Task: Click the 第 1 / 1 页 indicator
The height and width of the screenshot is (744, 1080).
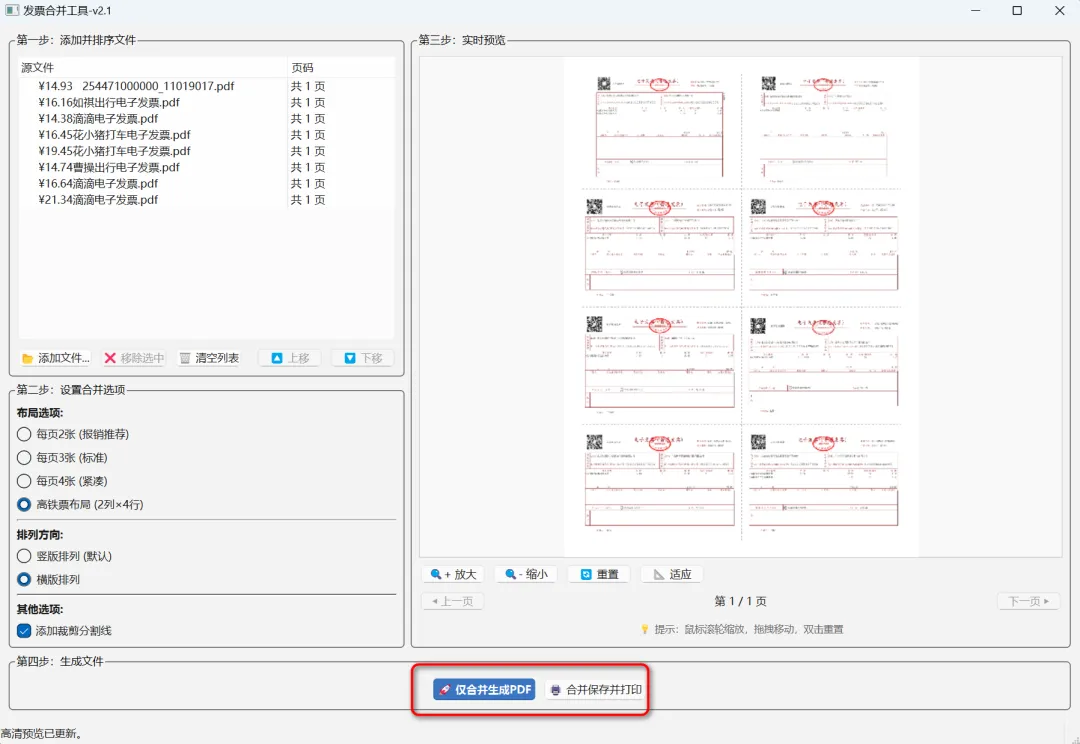Action: point(740,601)
